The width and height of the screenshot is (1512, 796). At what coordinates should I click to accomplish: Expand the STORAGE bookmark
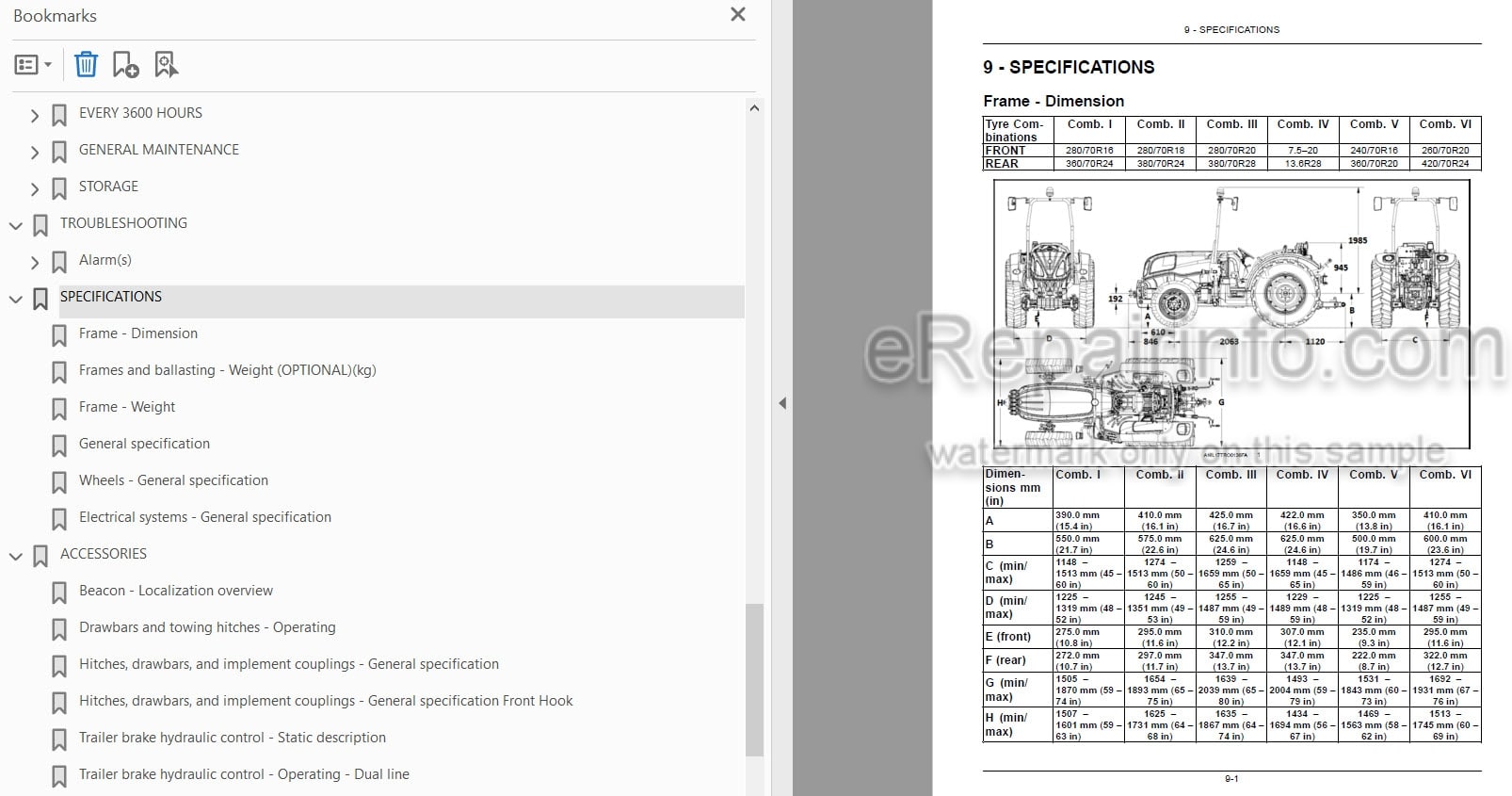pyautogui.click(x=35, y=188)
